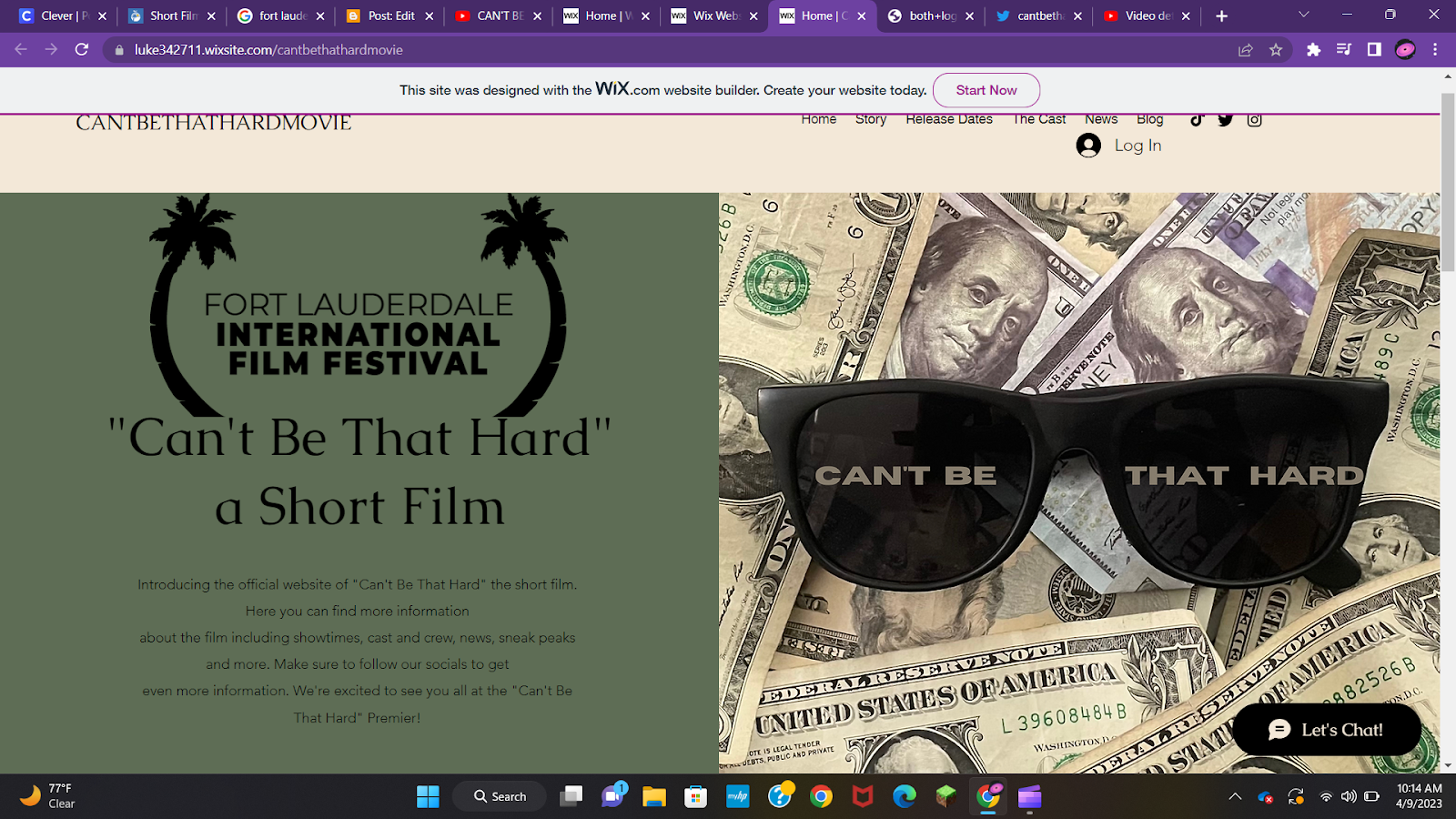Open the tab search chevron
Image resolution: width=1456 pixels, height=819 pixels.
point(1303,15)
